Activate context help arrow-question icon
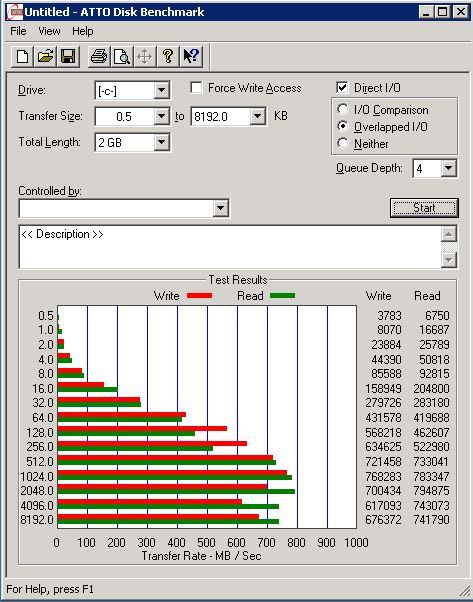The height and width of the screenshot is (602, 473). [191, 56]
